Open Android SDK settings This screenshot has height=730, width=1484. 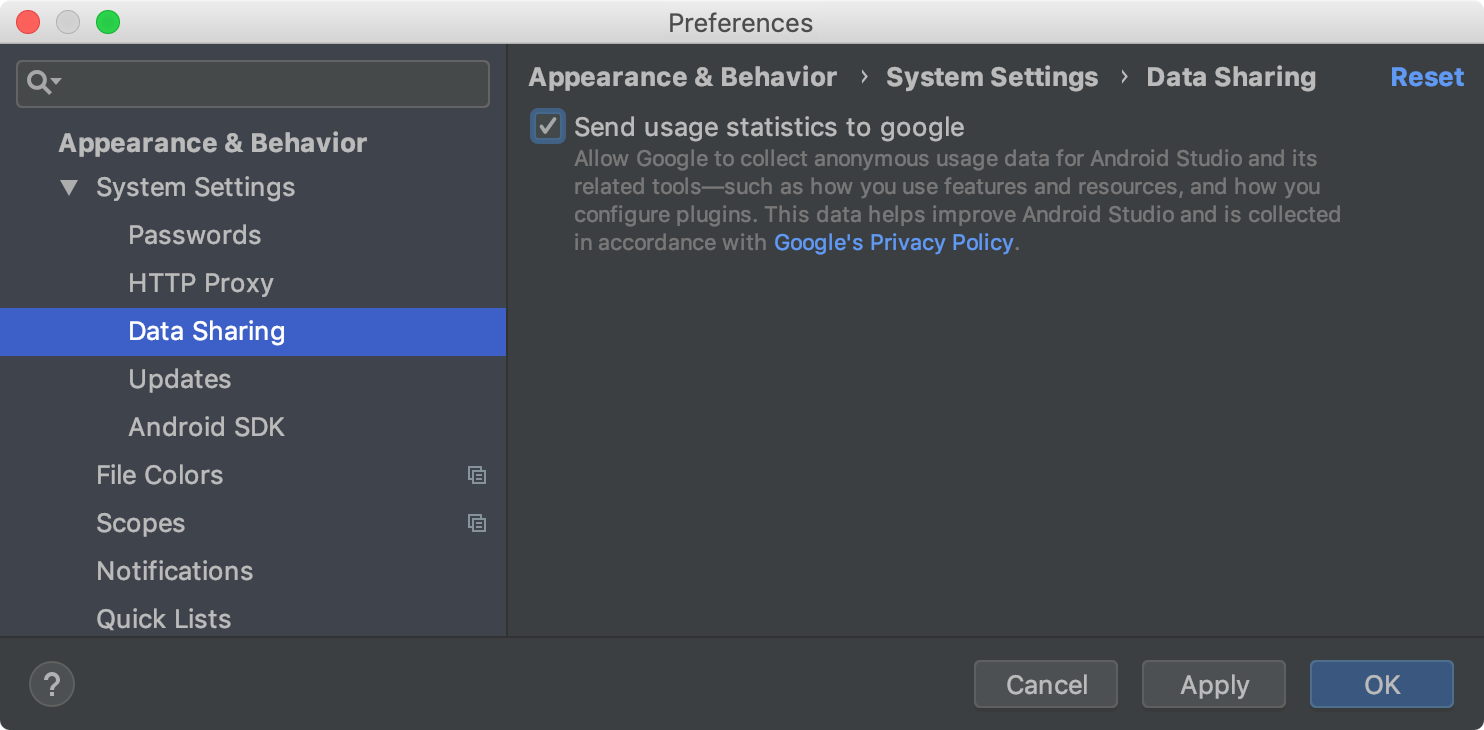pyautogui.click(x=206, y=427)
